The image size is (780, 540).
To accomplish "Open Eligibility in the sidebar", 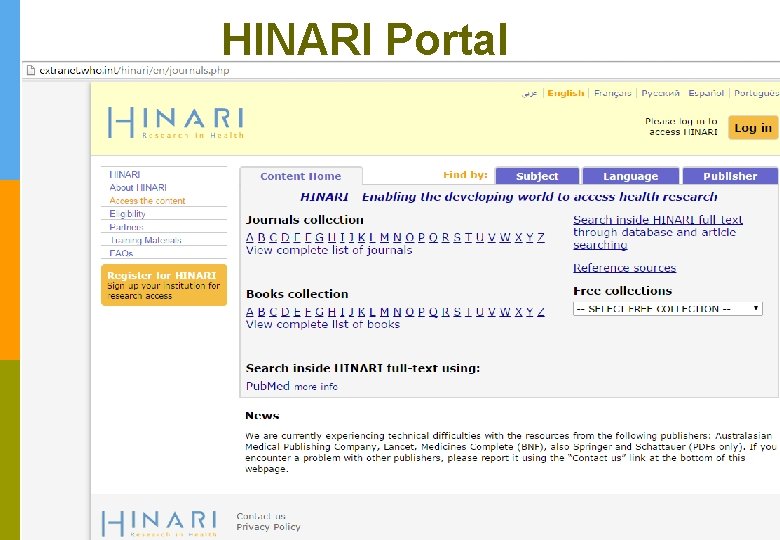I will pos(127,214).
